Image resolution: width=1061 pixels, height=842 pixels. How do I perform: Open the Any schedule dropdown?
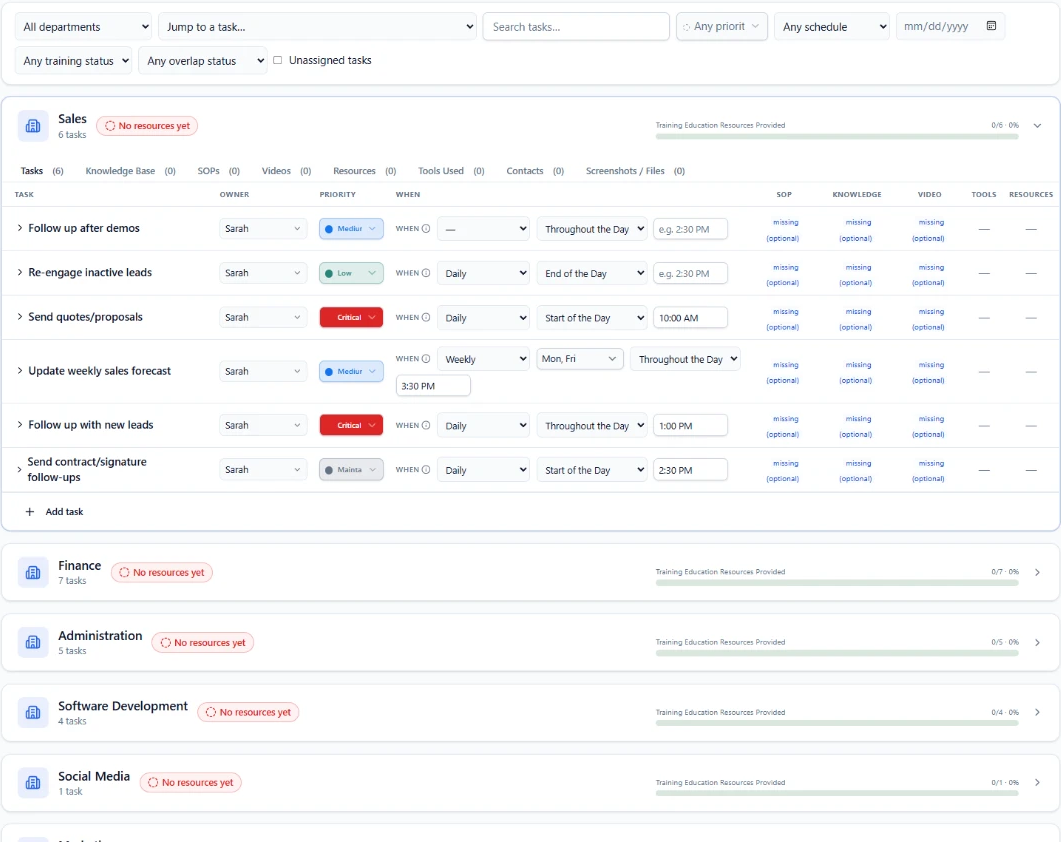click(832, 27)
